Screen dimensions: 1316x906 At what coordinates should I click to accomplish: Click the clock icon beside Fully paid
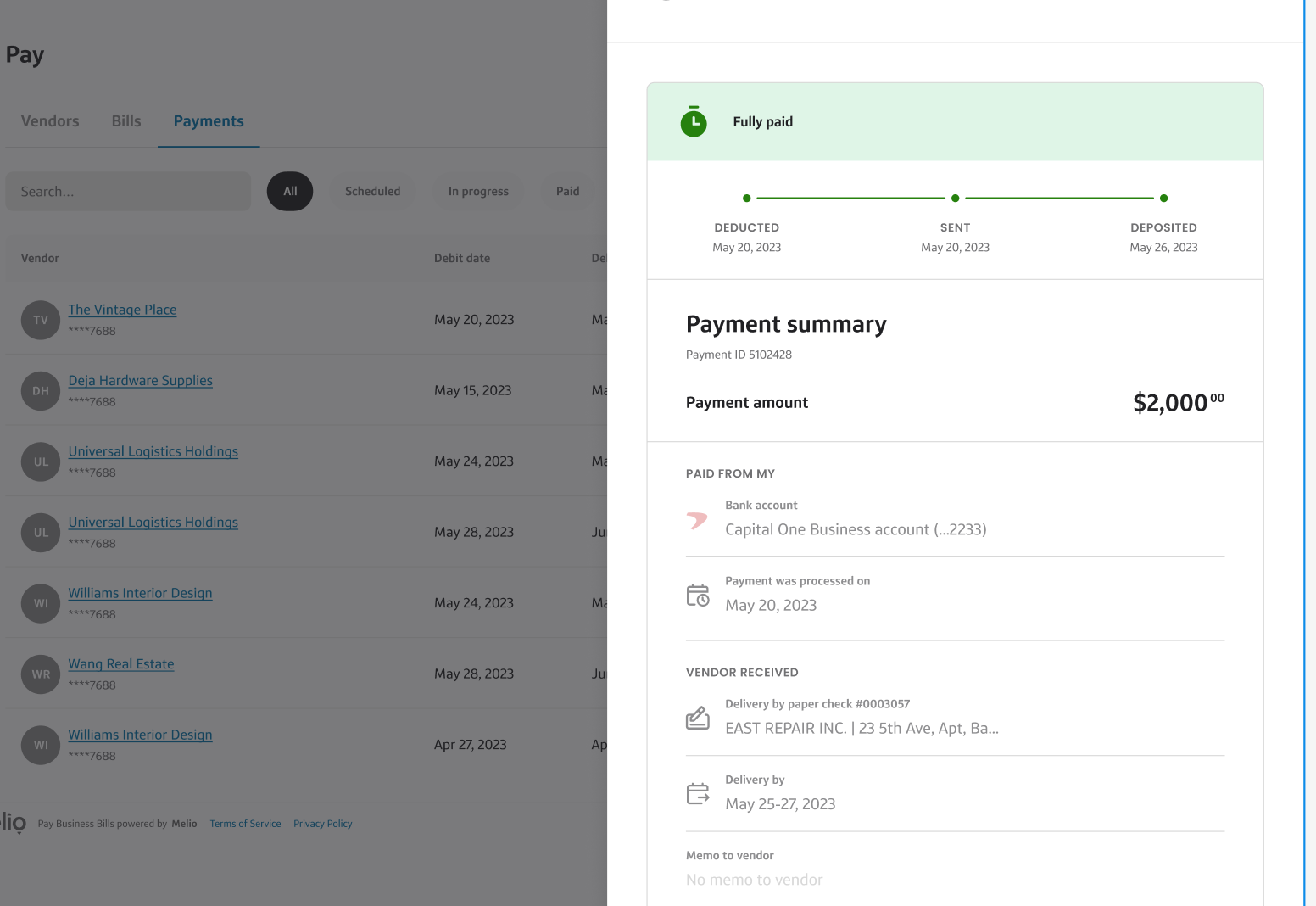(x=694, y=121)
